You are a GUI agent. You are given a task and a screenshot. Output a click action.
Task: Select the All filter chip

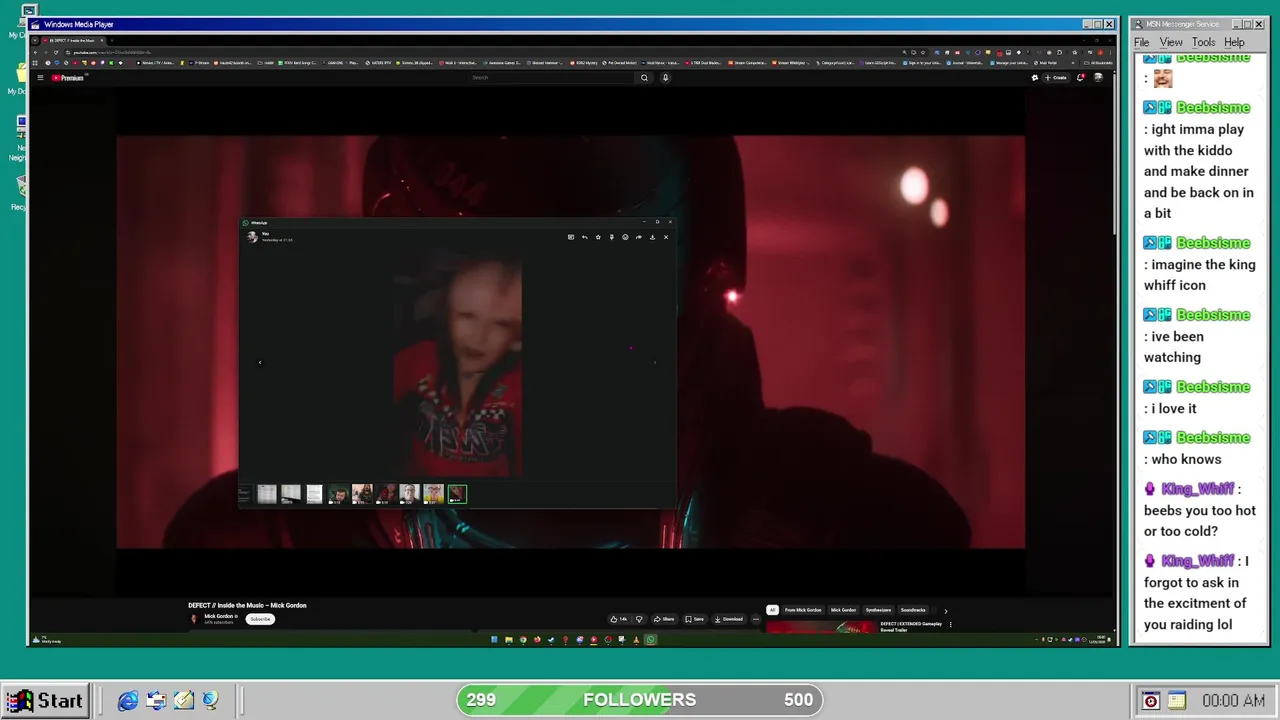pyautogui.click(x=772, y=610)
